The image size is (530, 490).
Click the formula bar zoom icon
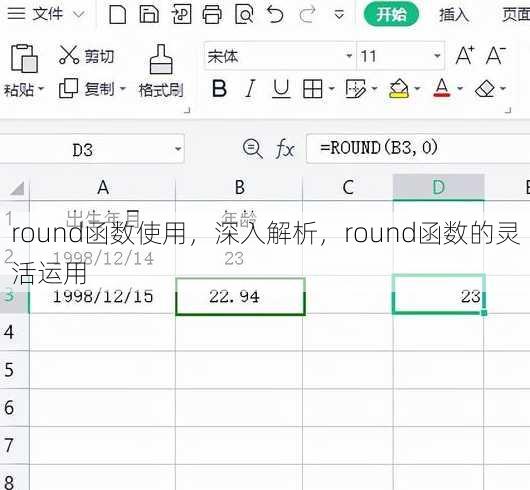click(x=252, y=149)
